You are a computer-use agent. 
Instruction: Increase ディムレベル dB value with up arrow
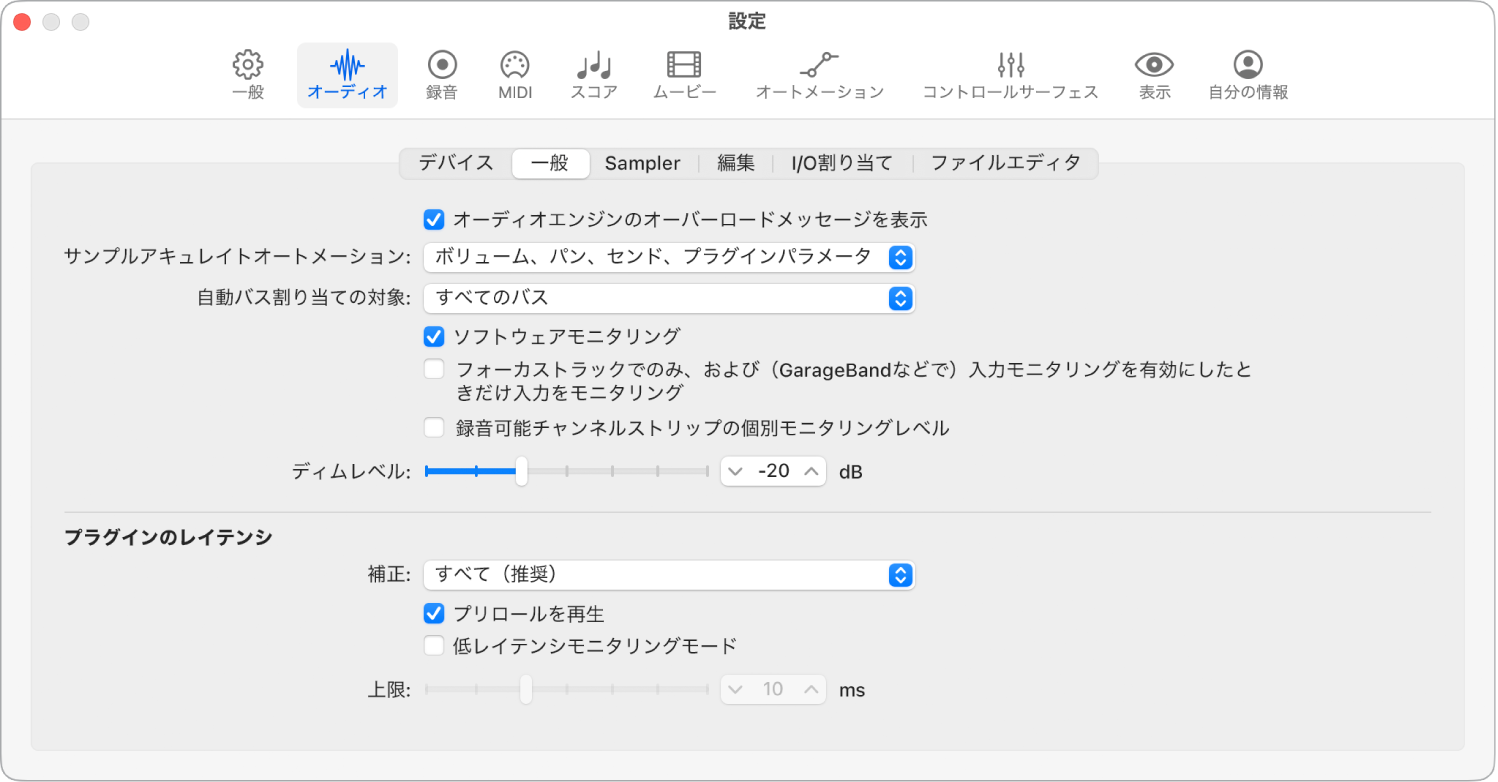coord(811,471)
